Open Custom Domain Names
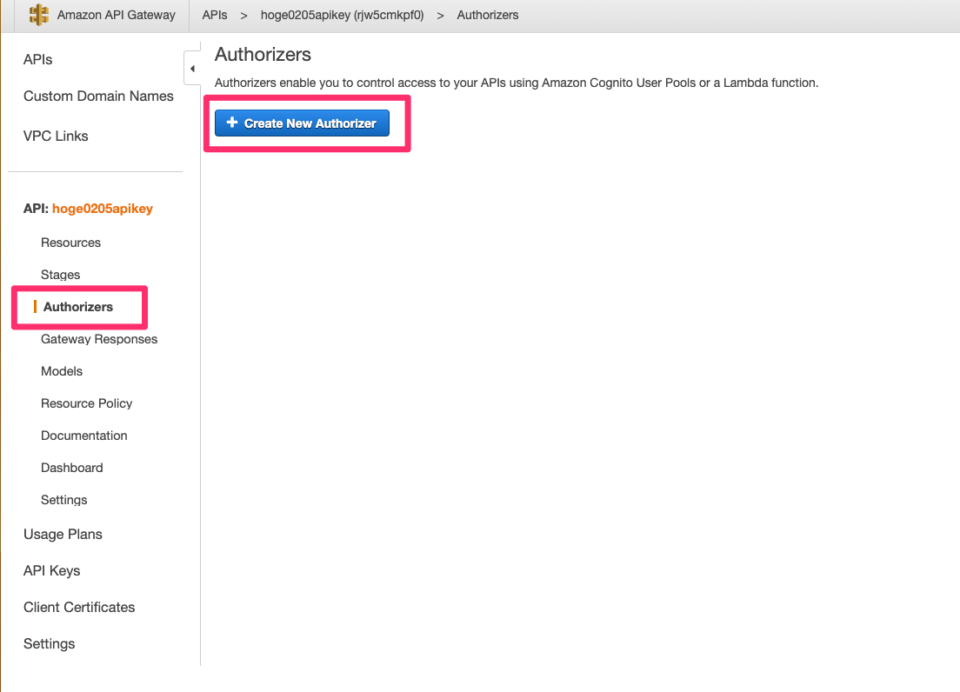Screen dimensions: 960x692 [97, 95]
